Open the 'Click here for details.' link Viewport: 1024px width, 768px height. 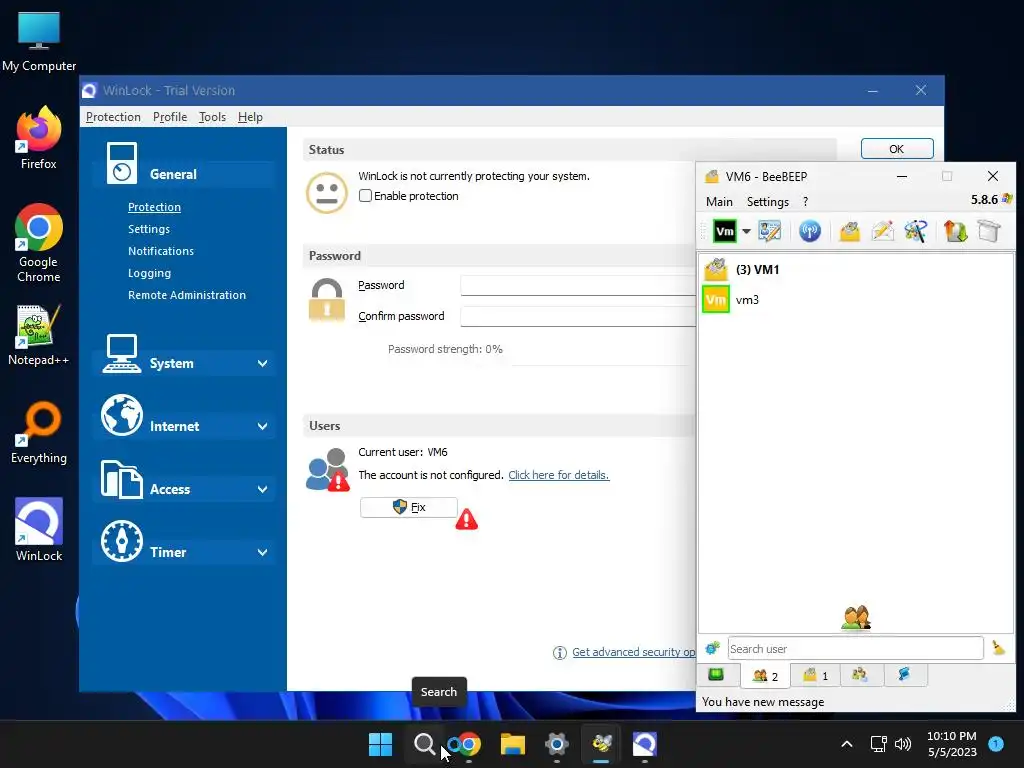(x=558, y=475)
